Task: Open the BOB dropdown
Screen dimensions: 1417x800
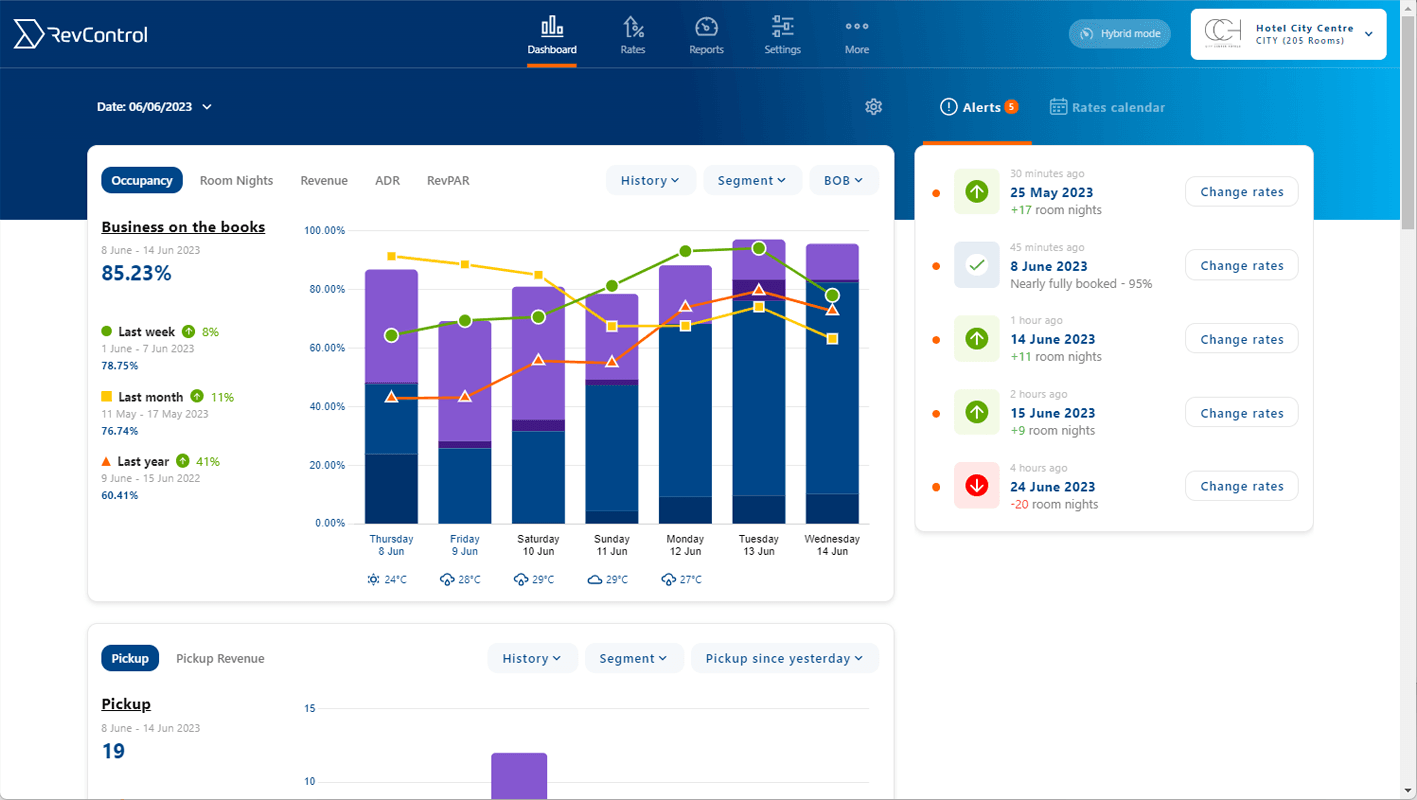Action: point(844,180)
